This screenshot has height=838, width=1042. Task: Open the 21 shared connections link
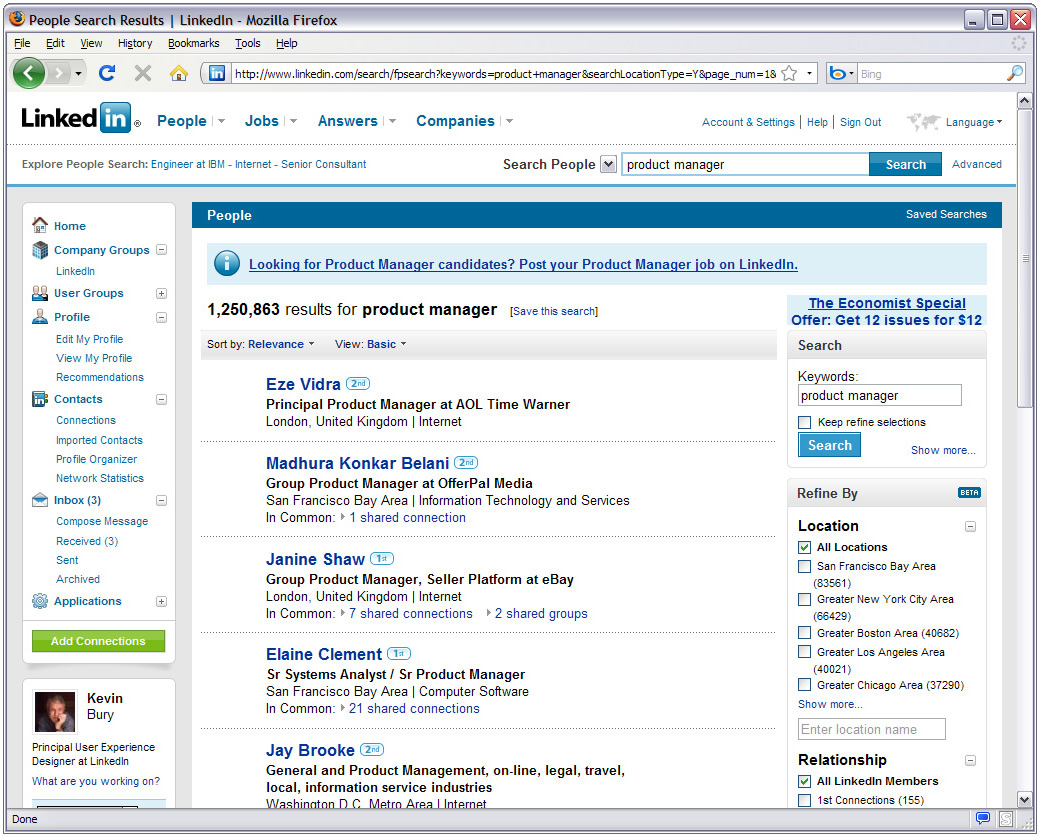414,708
